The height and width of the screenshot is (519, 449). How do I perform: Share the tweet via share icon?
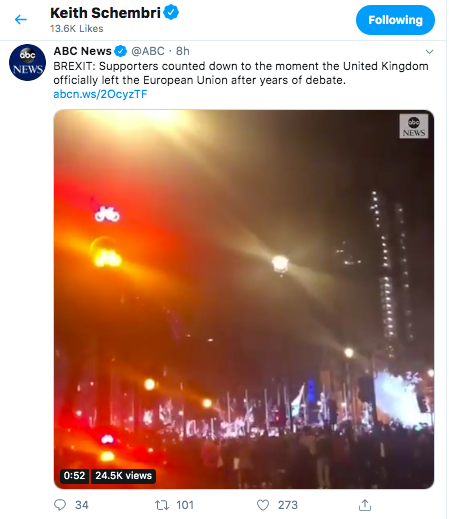(x=365, y=505)
